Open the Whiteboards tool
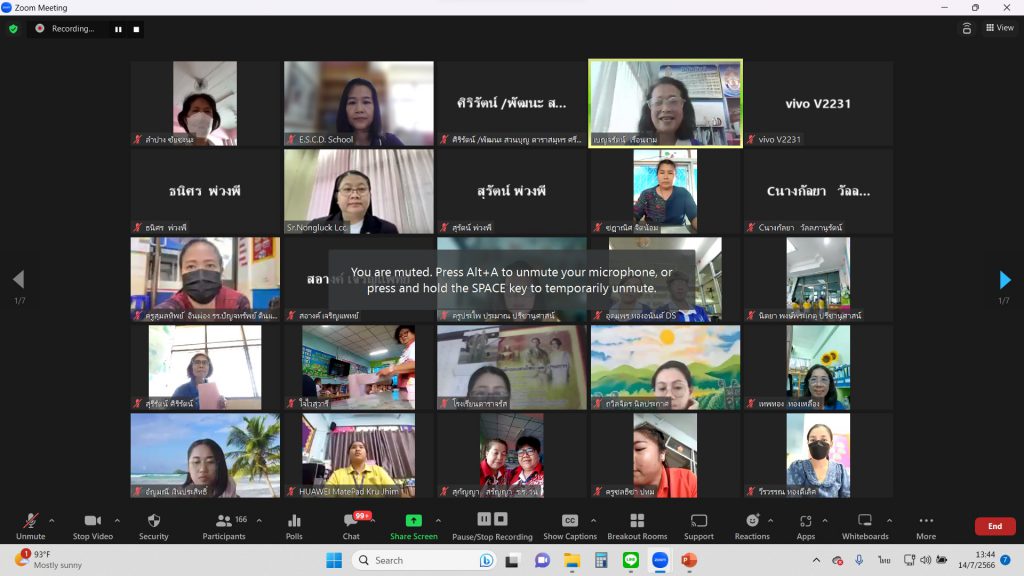Image resolution: width=1024 pixels, height=576 pixels. pyautogui.click(x=865, y=525)
